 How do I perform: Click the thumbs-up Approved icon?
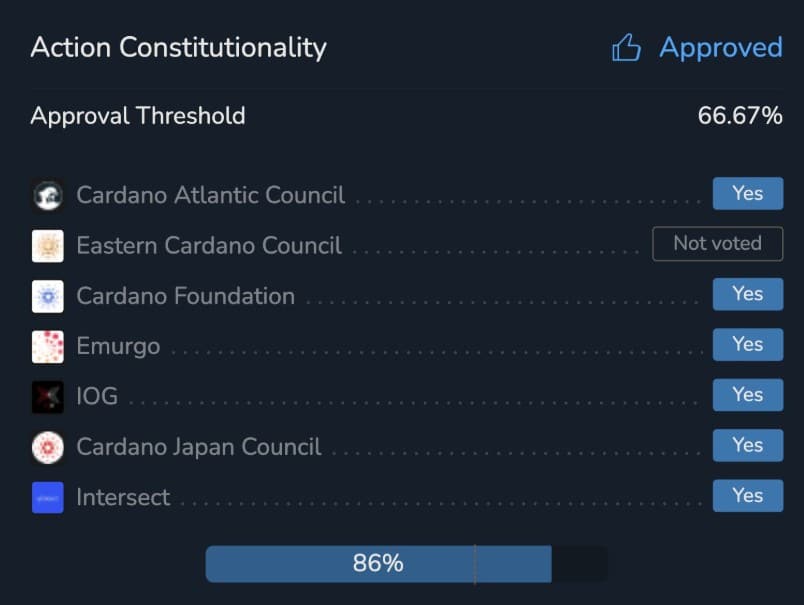coord(627,48)
